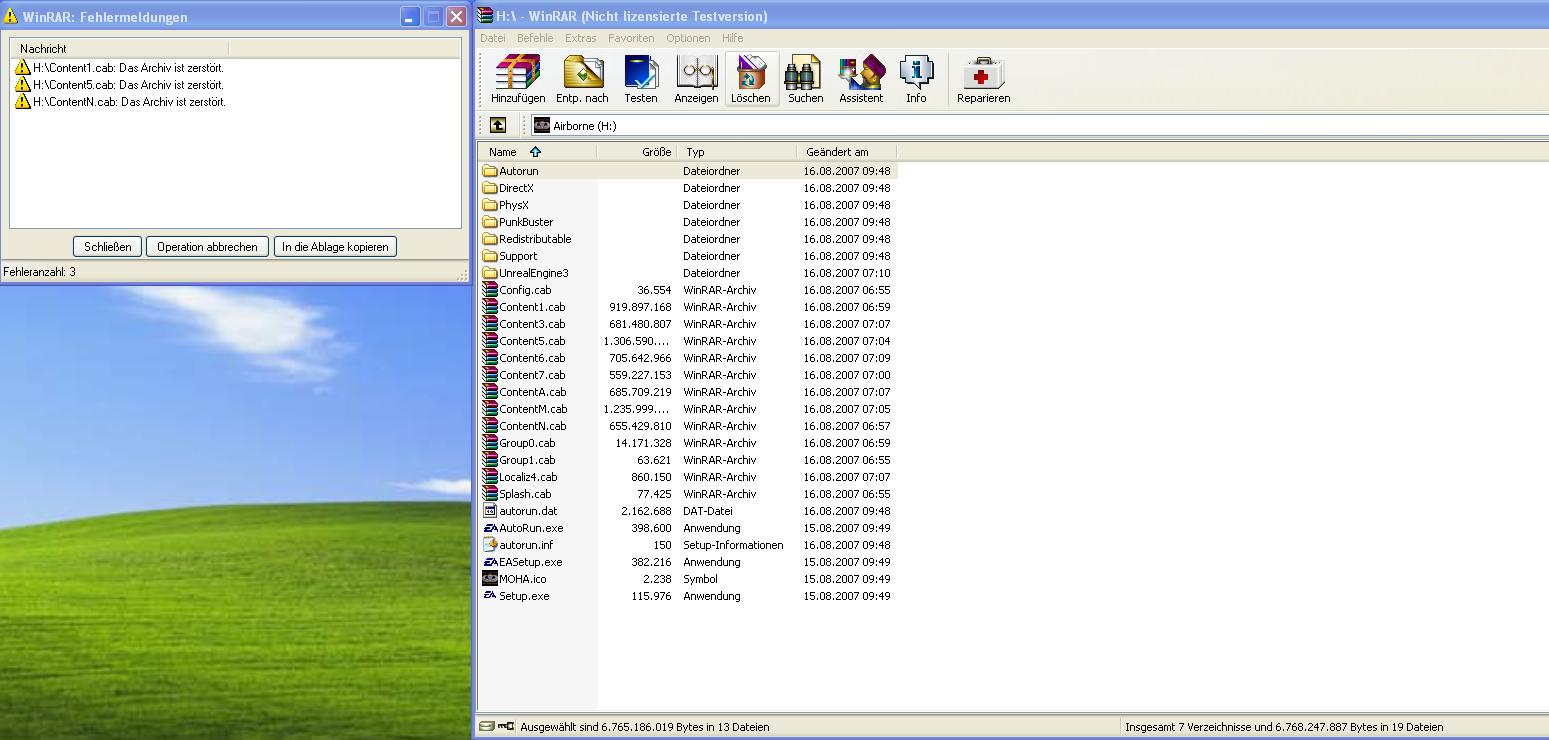Open the Hilfe menu
Image resolution: width=1549 pixels, height=740 pixels.
click(x=732, y=38)
